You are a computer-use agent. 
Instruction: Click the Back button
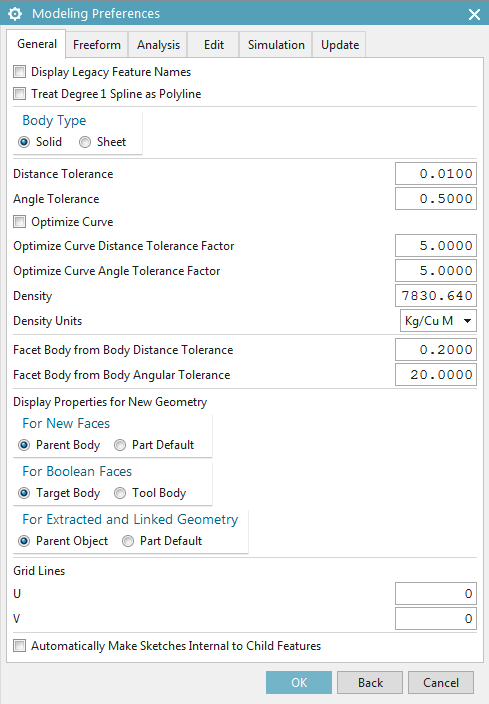click(x=370, y=682)
